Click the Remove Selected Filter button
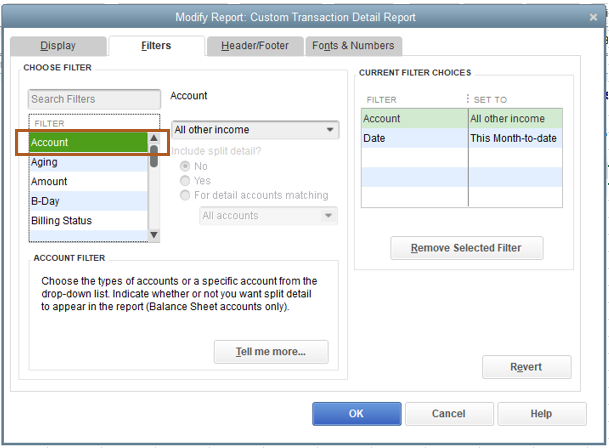Image resolution: width=609 pixels, height=448 pixels. point(468,248)
